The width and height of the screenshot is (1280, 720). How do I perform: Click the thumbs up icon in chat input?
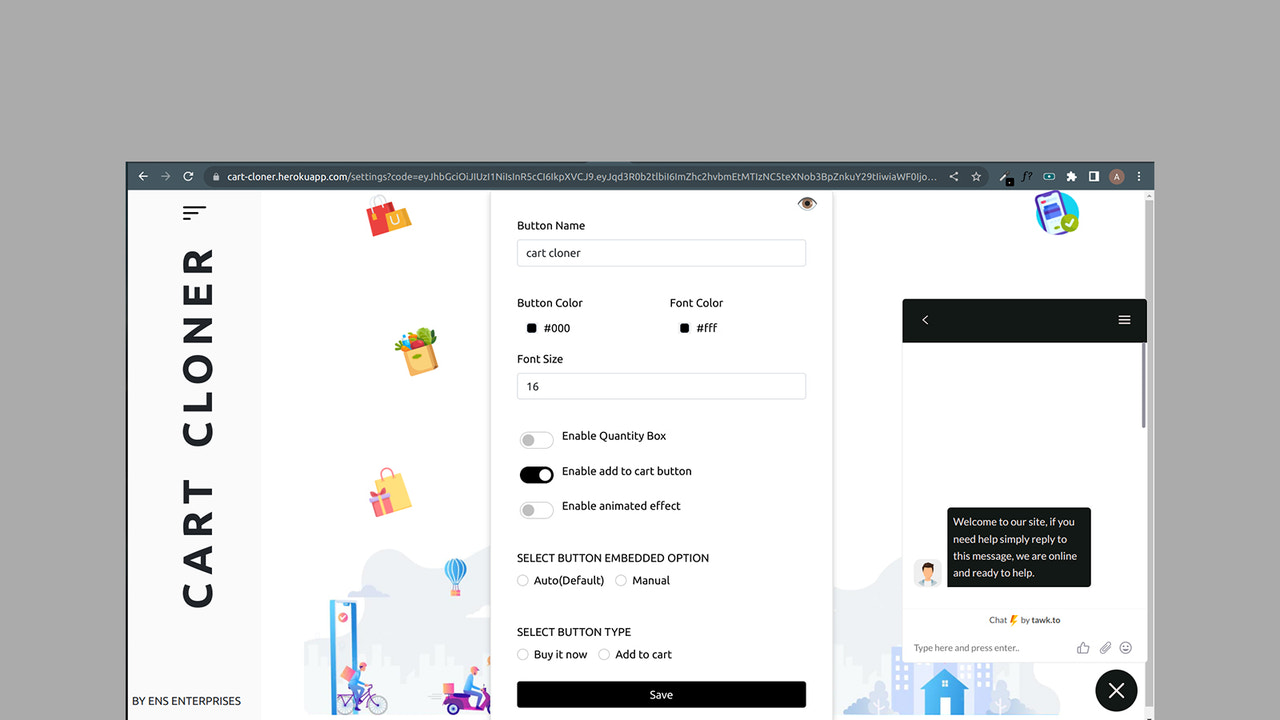pyautogui.click(x=1083, y=648)
